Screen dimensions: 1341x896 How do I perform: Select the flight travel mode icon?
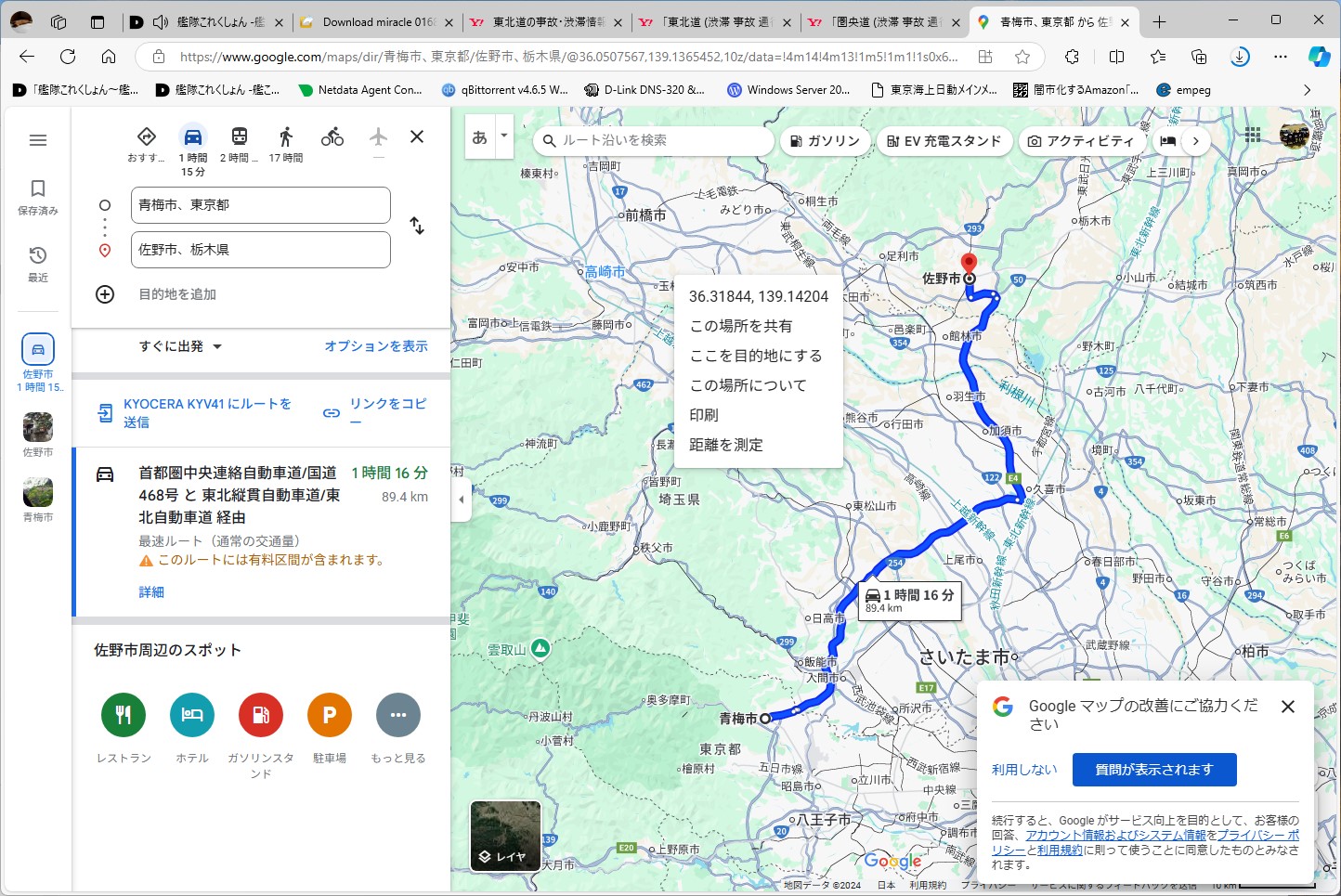pyautogui.click(x=378, y=137)
